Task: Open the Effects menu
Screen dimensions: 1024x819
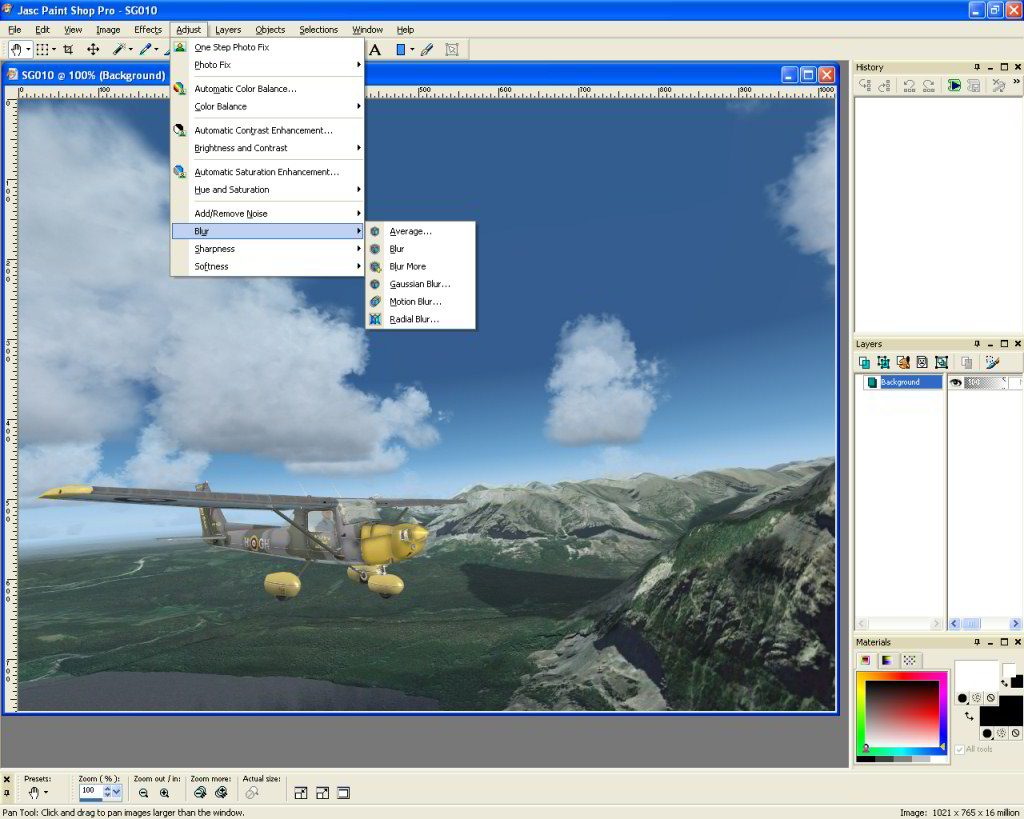Action: tap(148, 30)
